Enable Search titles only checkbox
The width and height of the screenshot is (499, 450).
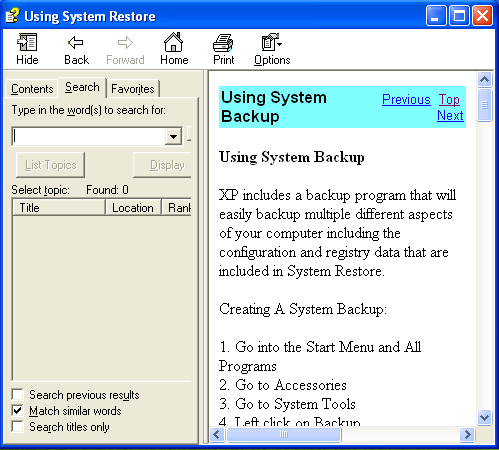coord(17,427)
